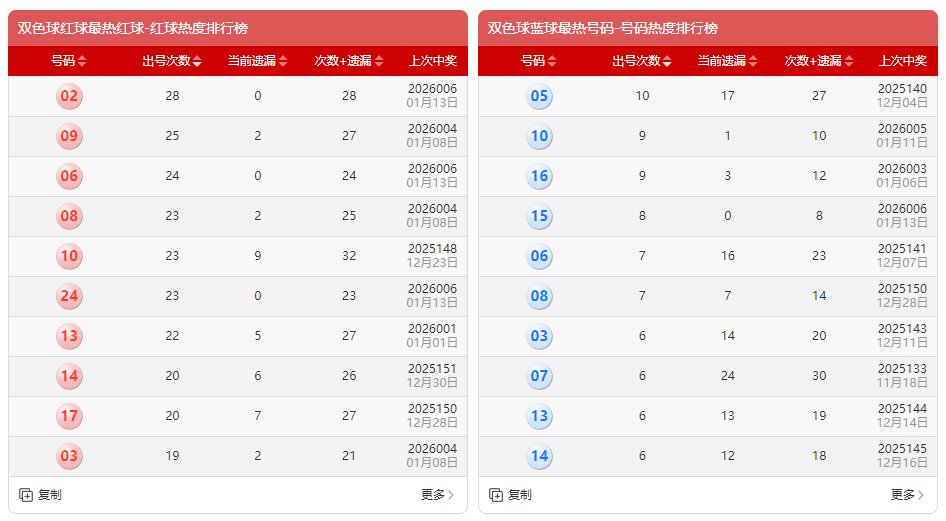Image resolution: width=946 pixels, height=521 pixels.
Task: Sort red ball table by 当前遗漏
Action: [258, 61]
